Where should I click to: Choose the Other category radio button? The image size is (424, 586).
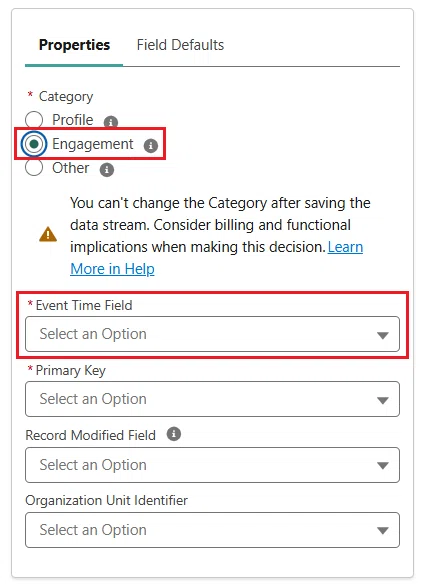(x=34, y=167)
